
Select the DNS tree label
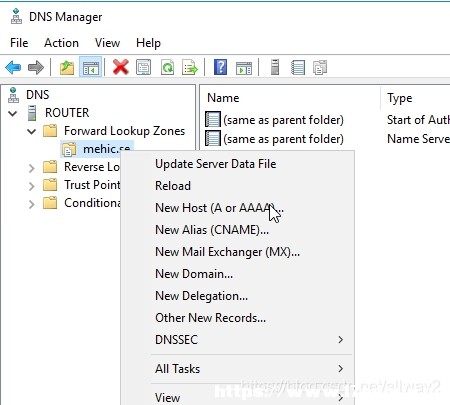tap(38, 95)
